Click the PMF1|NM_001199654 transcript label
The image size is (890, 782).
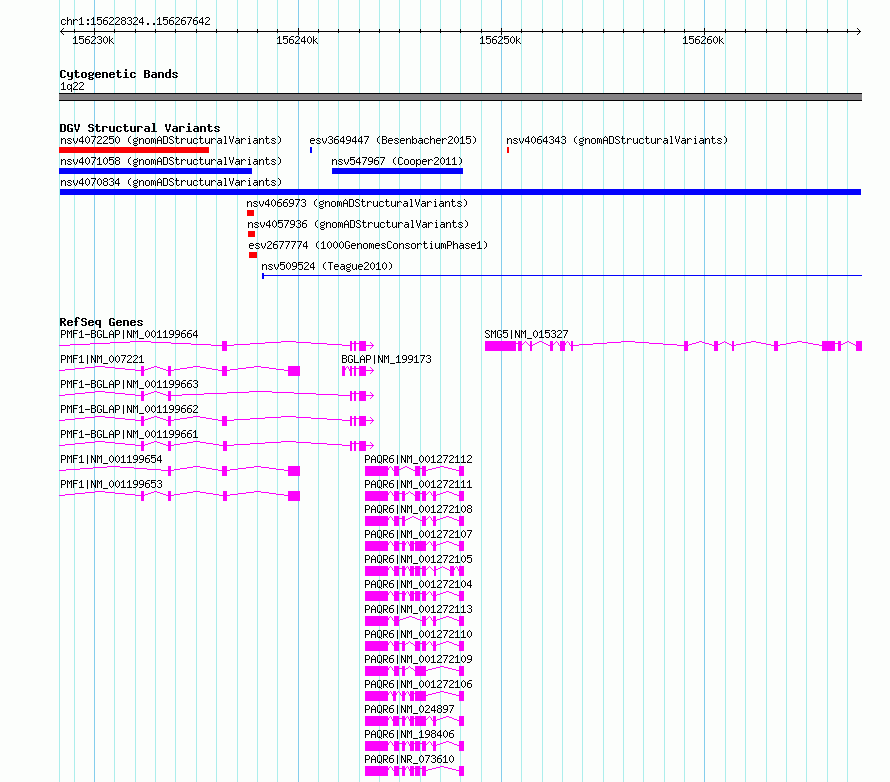(x=111, y=459)
